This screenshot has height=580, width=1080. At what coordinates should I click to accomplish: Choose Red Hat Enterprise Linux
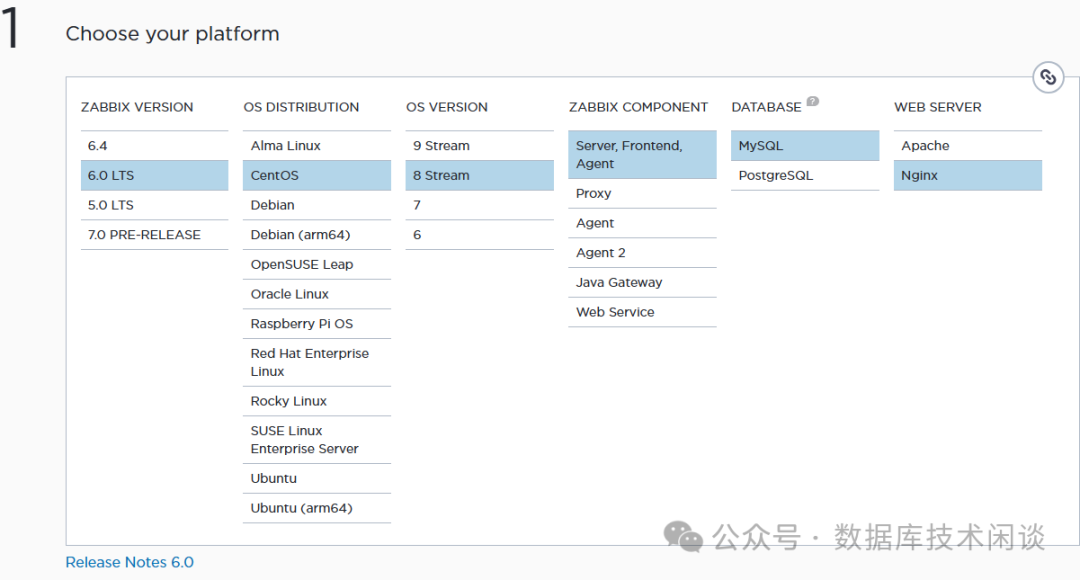coord(316,362)
